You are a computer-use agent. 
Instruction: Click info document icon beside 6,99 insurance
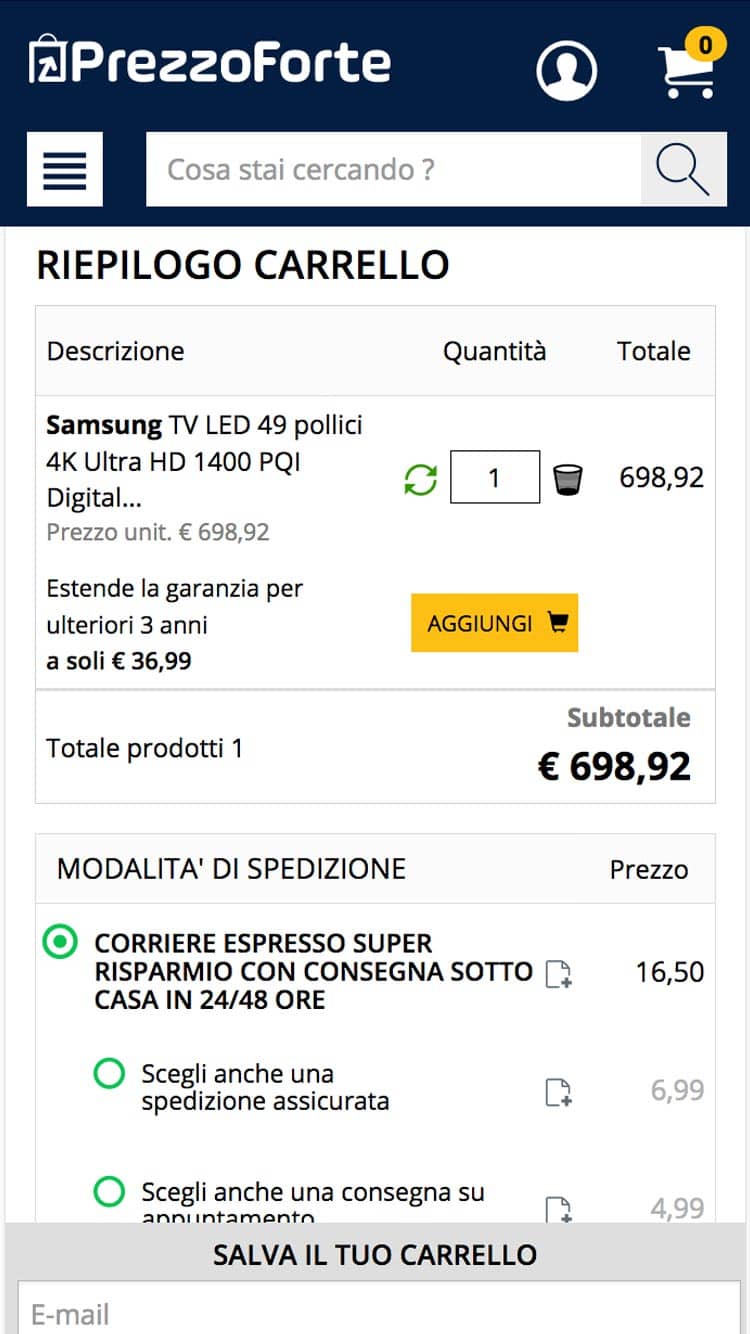click(559, 1091)
